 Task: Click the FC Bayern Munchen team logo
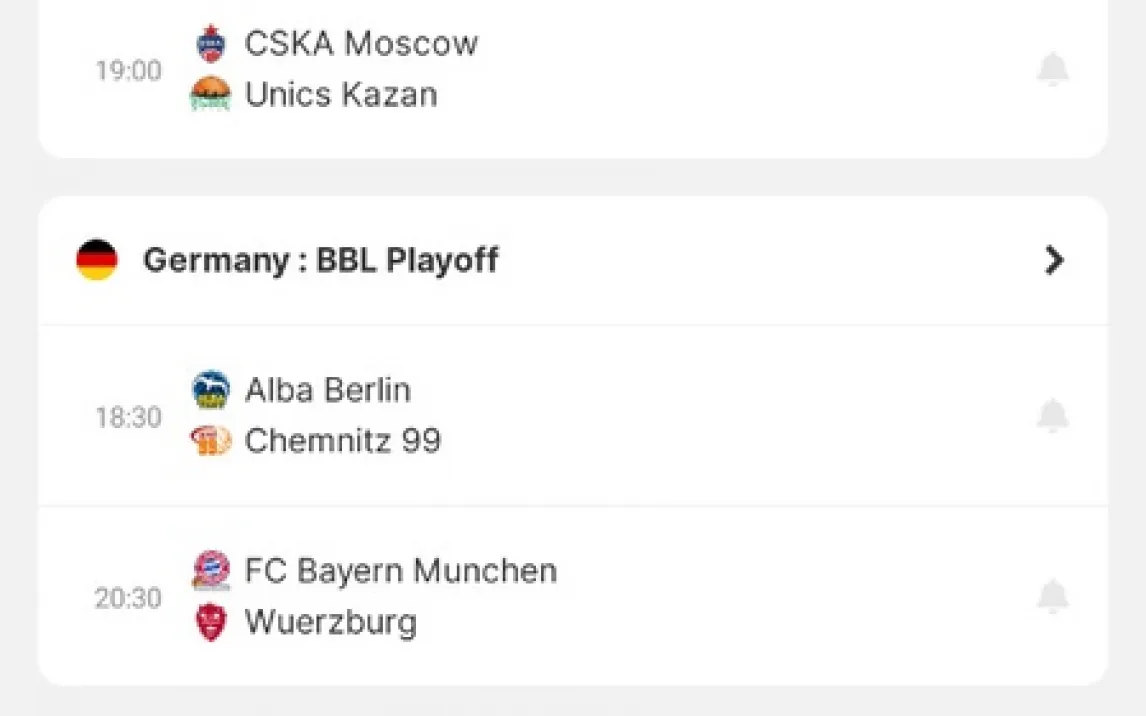coord(211,571)
